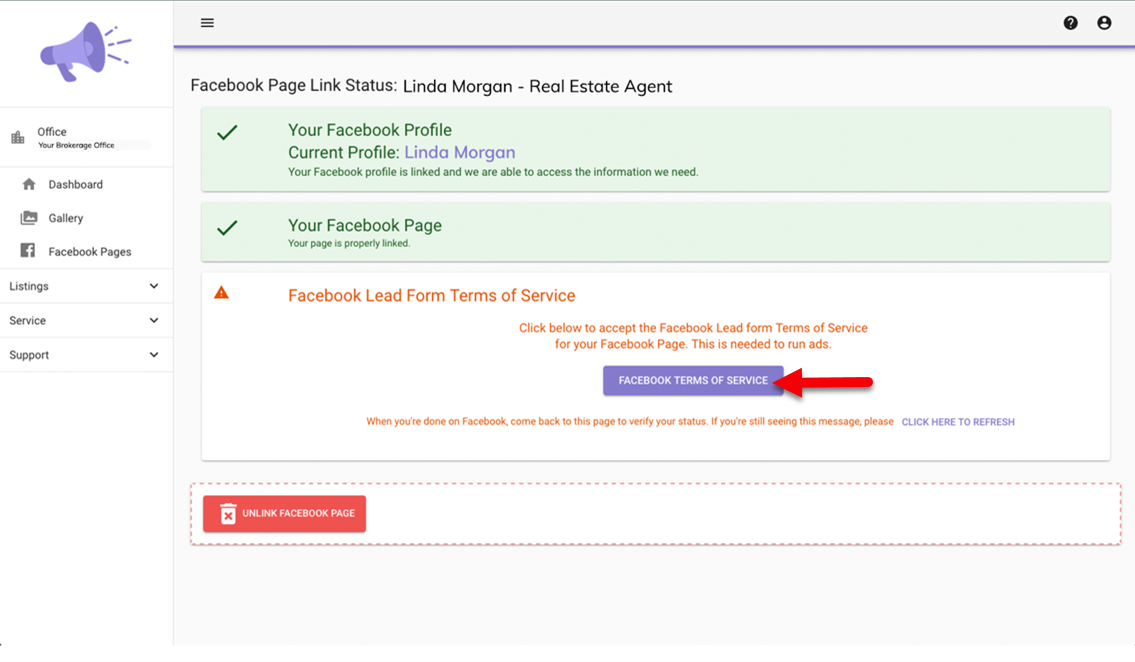Viewport: 1135px width, 662px height.
Task: Open the hamburger menu
Action: (207, 23)
